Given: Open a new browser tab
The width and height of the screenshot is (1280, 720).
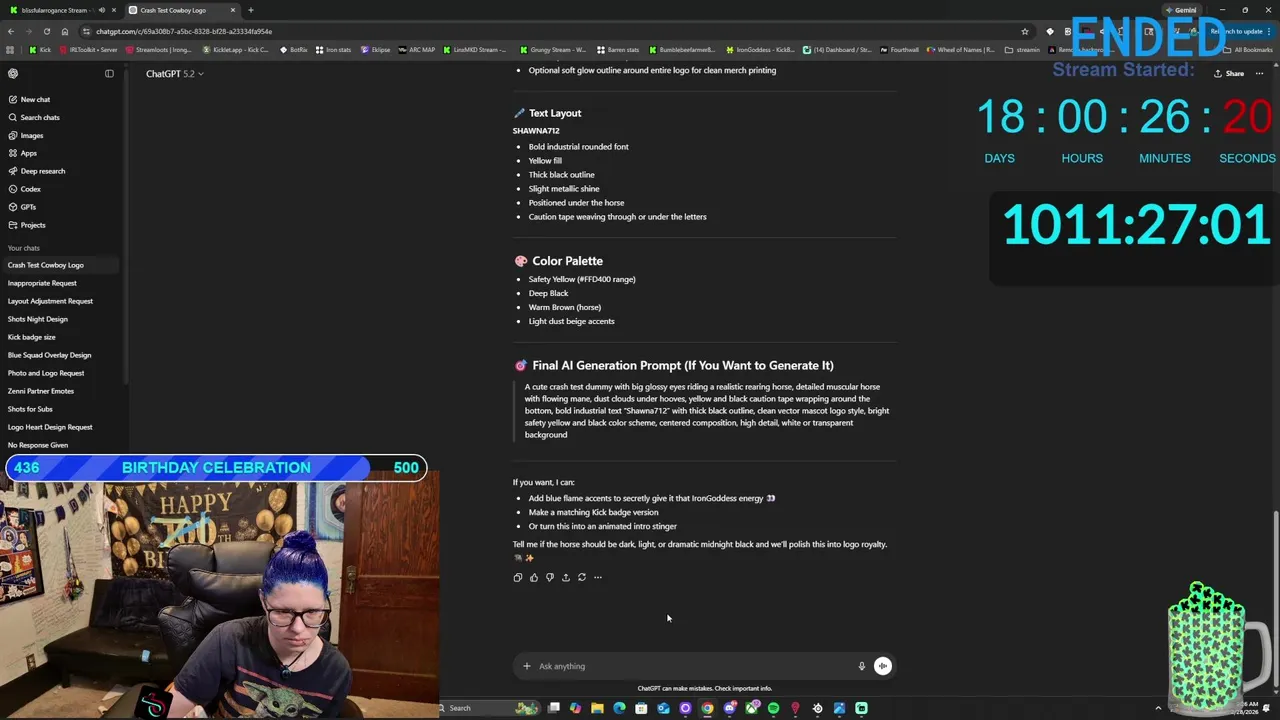Looking at the screenshot, I should (250, 10).
